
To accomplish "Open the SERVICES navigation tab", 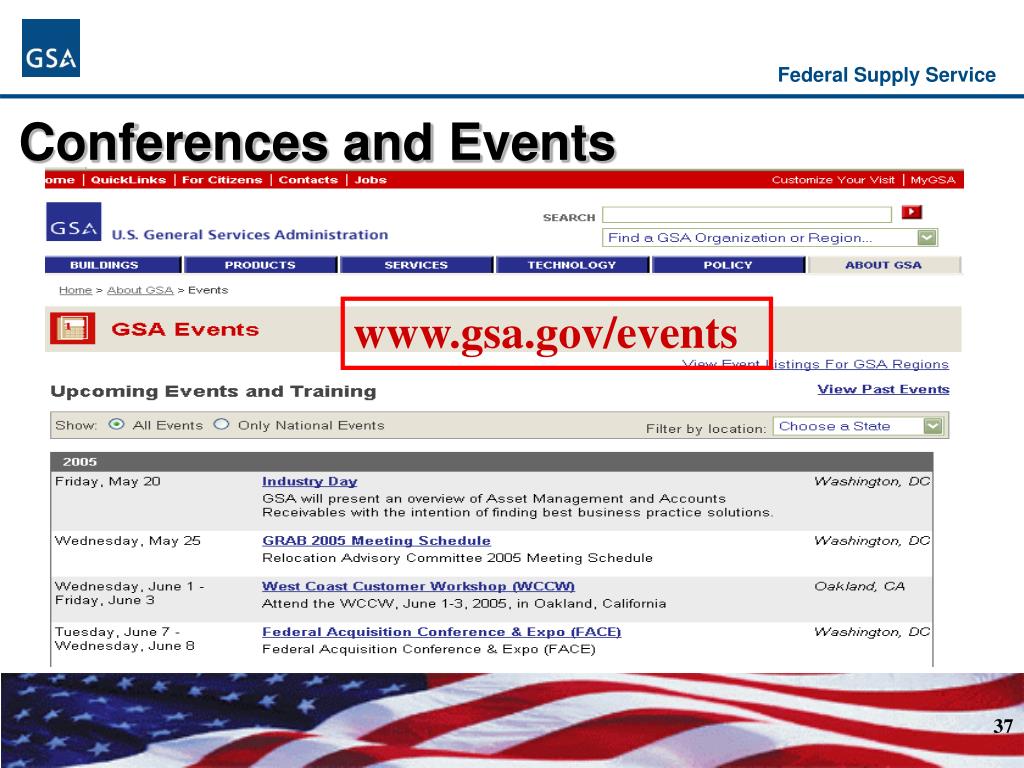I will [x=416, y=265].
